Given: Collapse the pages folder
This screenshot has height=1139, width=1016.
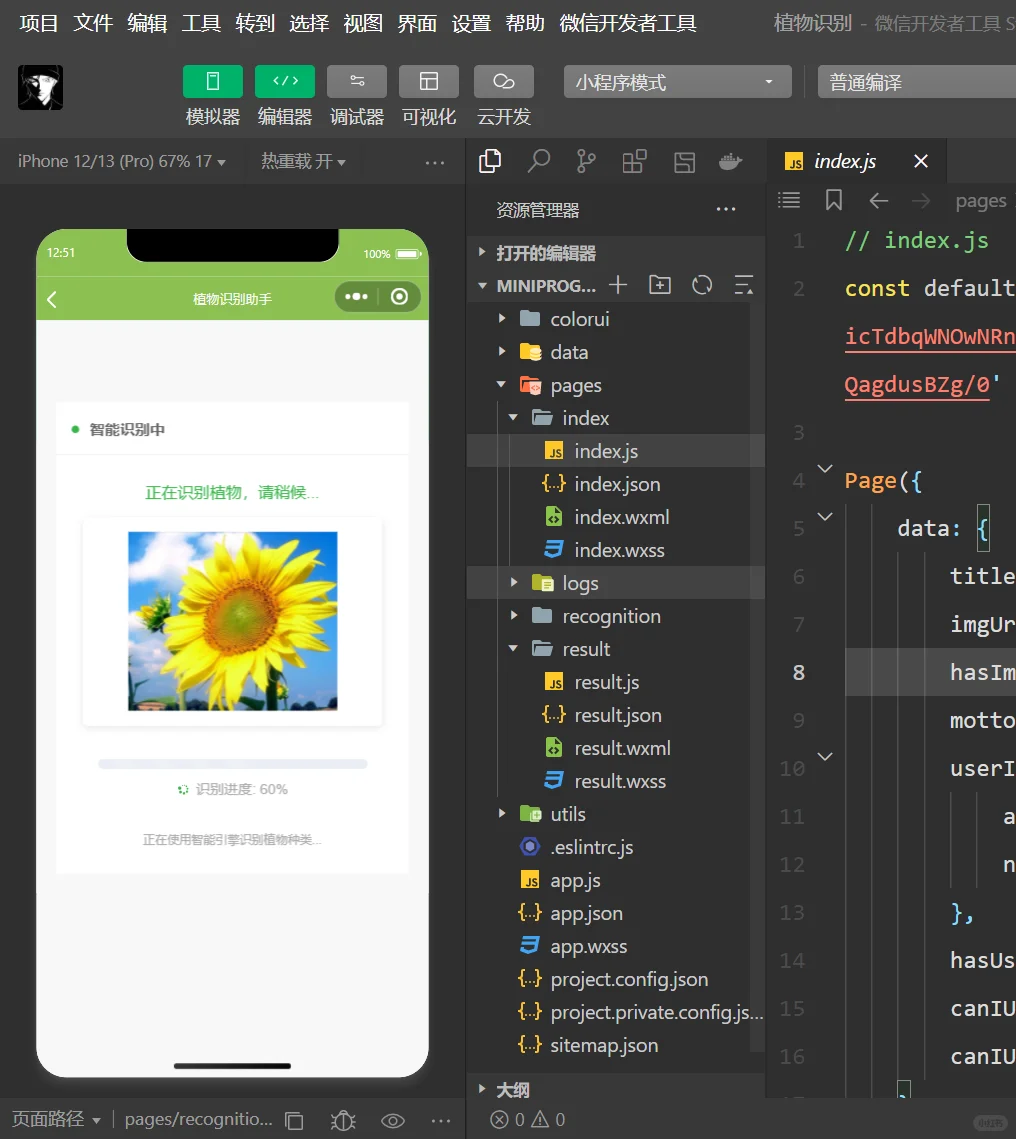Looking at the screenshot, I should tap(616, 385).
